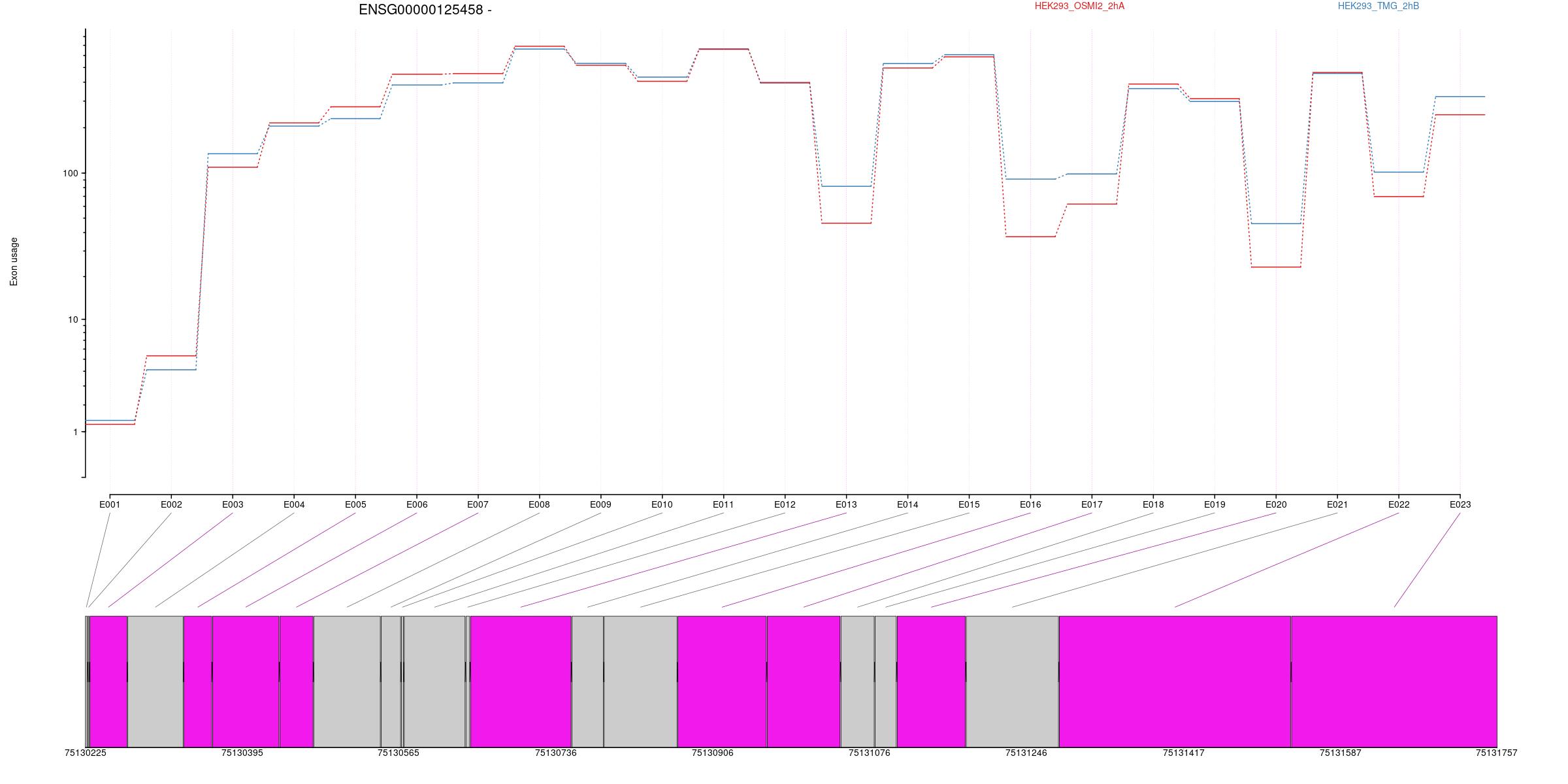Click exon label E003
Screen dimensions: 1568x784
click(233, 504)
